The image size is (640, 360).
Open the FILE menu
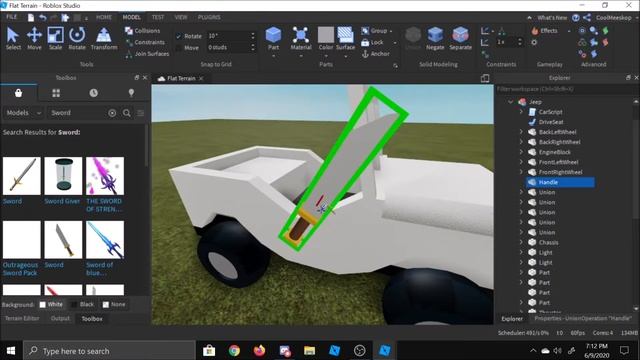point(11,17)
